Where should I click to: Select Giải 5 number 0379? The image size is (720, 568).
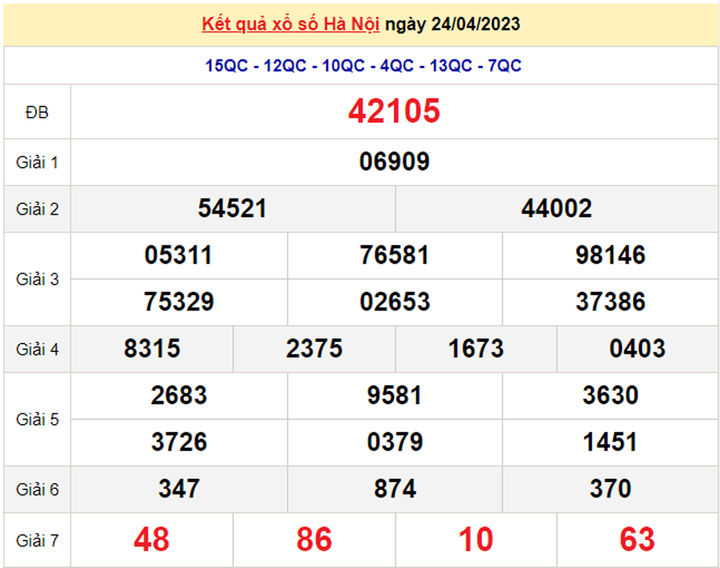pos(394,442)
